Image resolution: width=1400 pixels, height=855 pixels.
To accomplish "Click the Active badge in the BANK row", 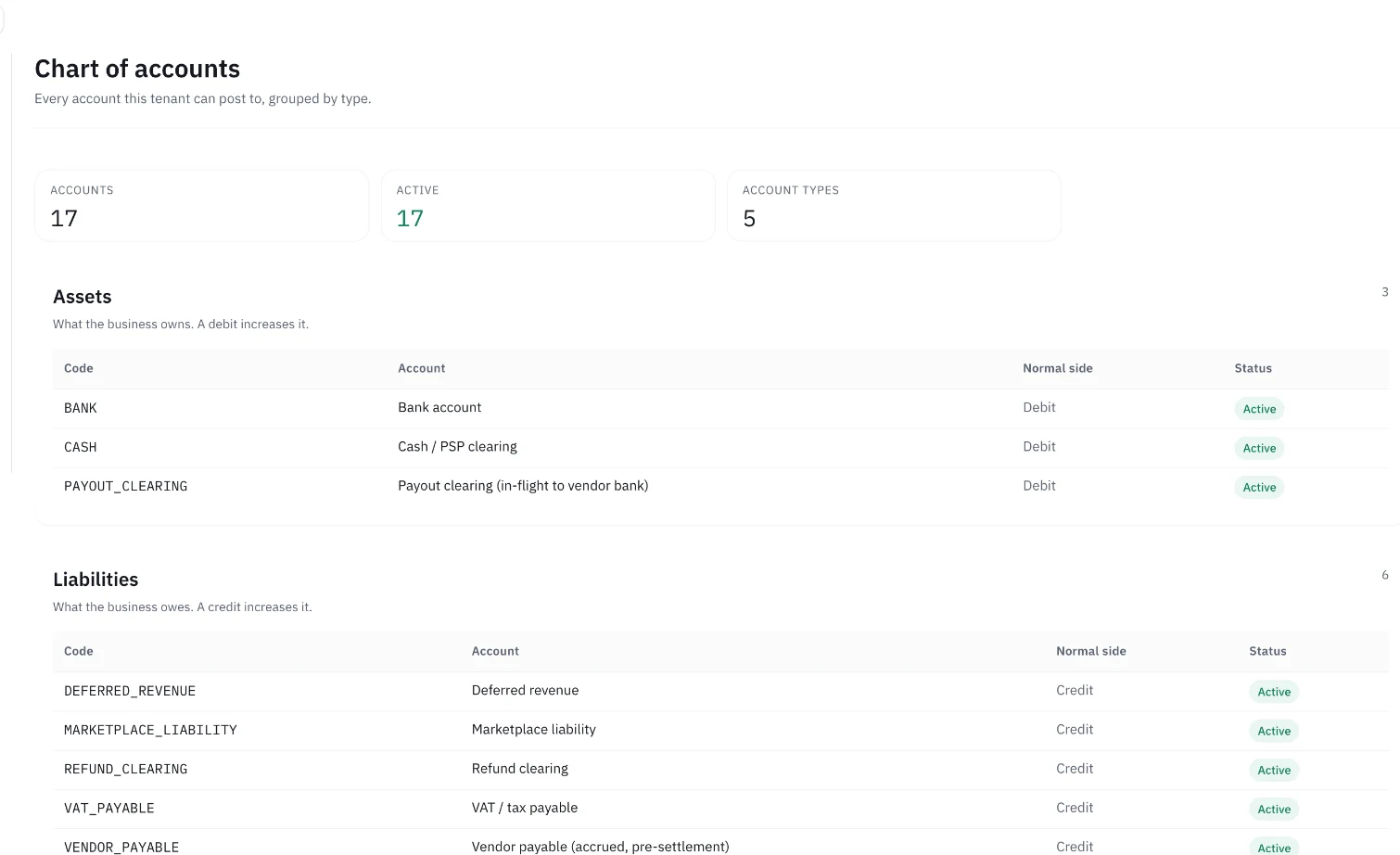I will tap(1259, 409).
